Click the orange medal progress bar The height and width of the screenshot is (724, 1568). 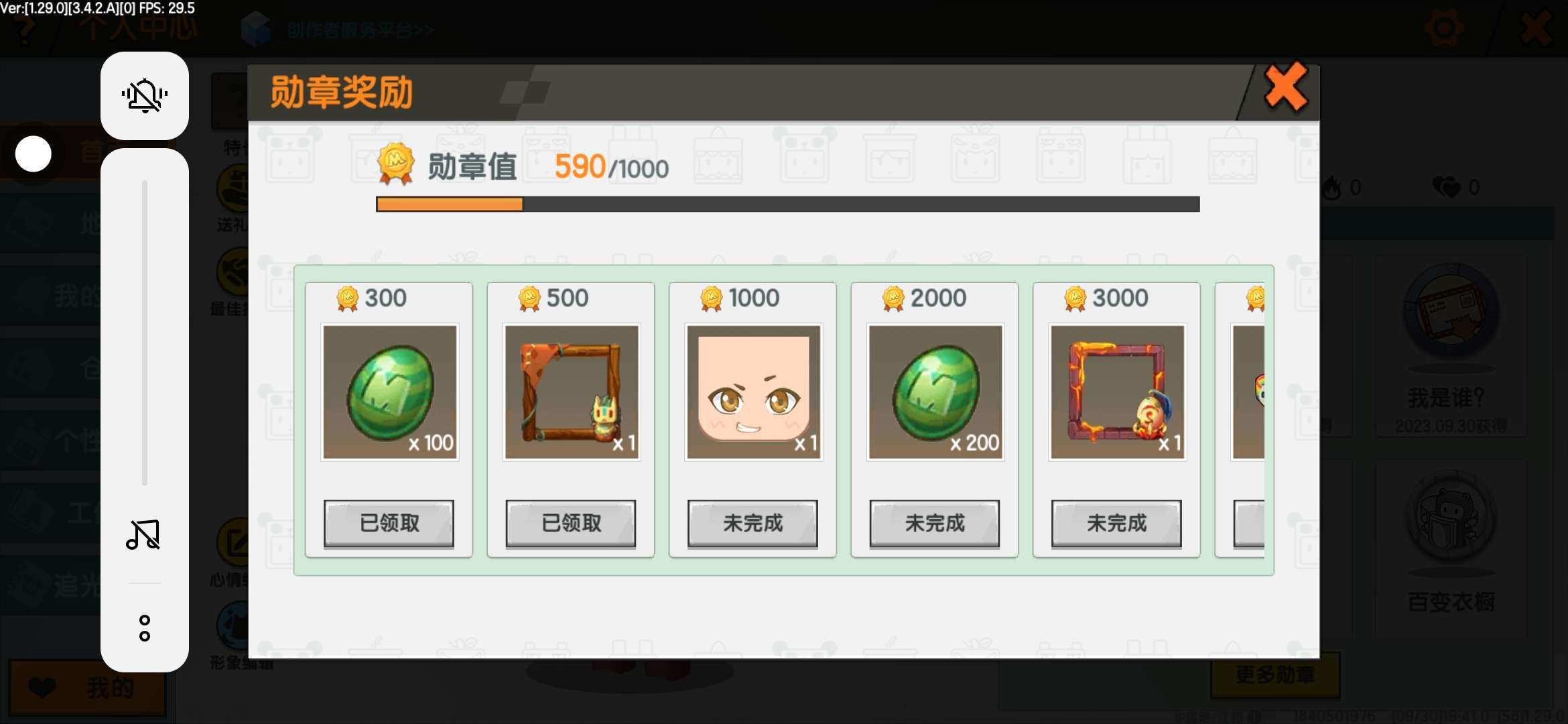pos(787,204)
